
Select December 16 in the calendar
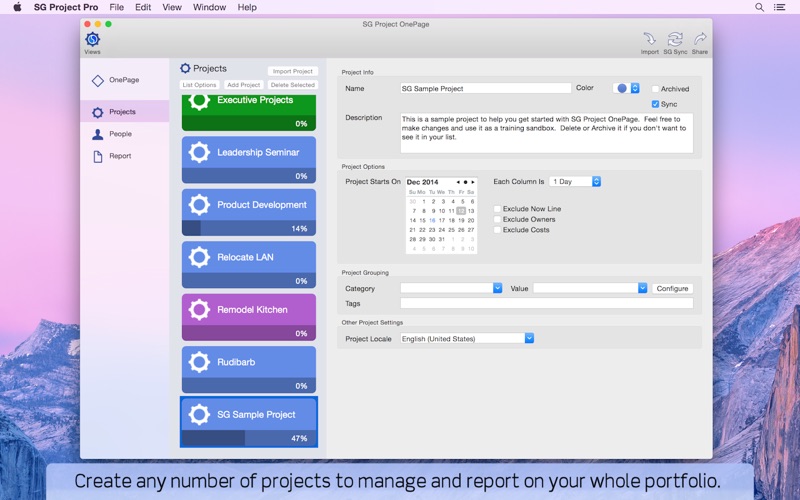(x=432, y=220)
